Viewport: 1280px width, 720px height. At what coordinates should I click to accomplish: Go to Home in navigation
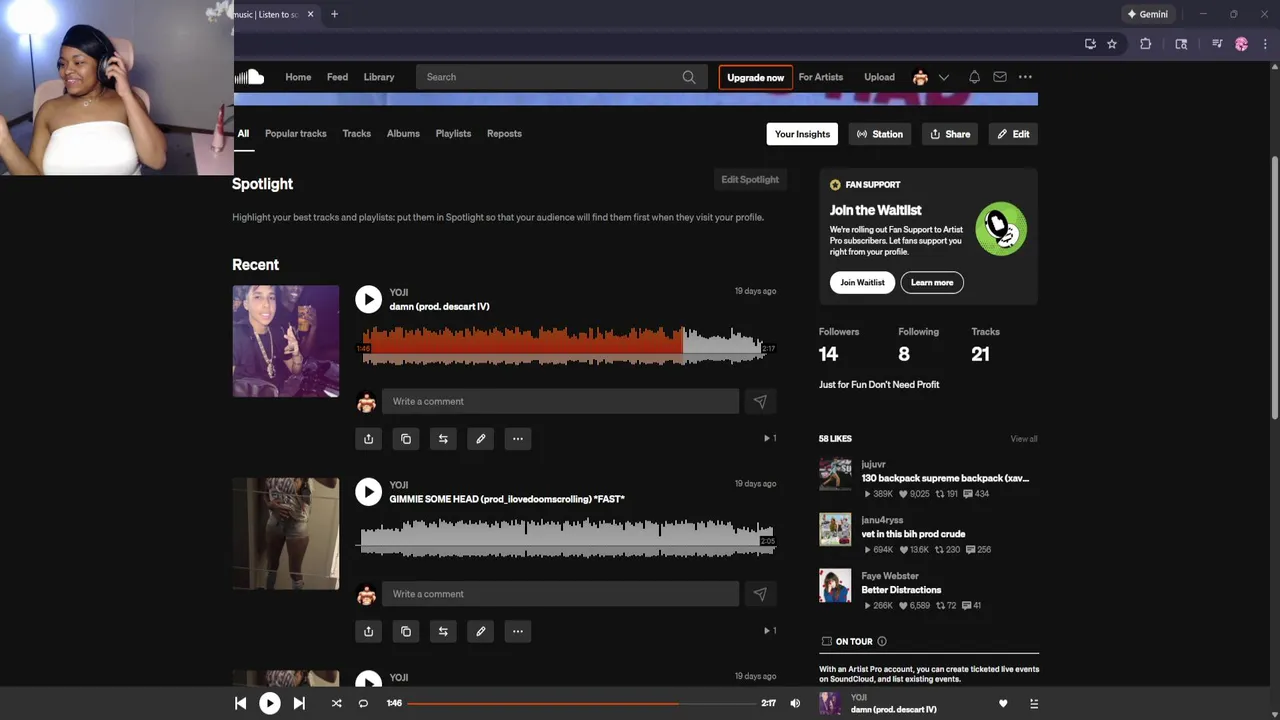tap(298, 77)
